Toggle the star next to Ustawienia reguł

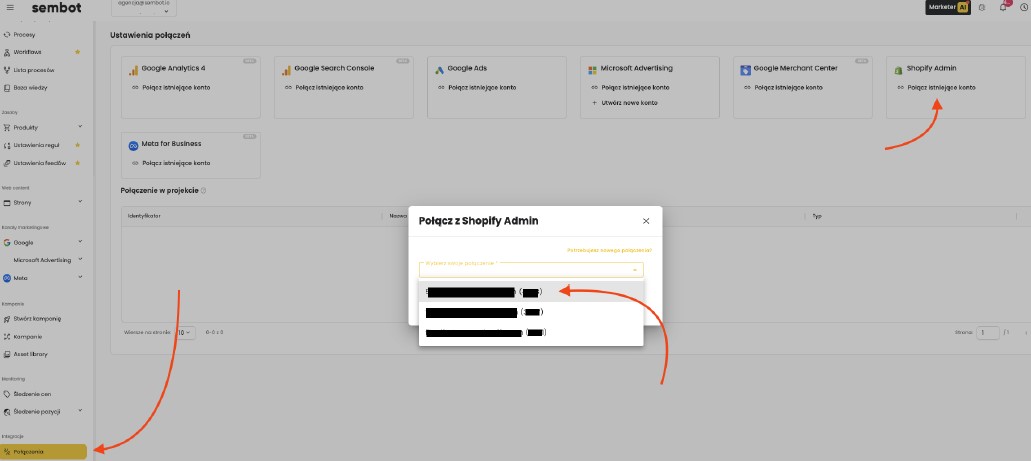click(x=78, y=145)
